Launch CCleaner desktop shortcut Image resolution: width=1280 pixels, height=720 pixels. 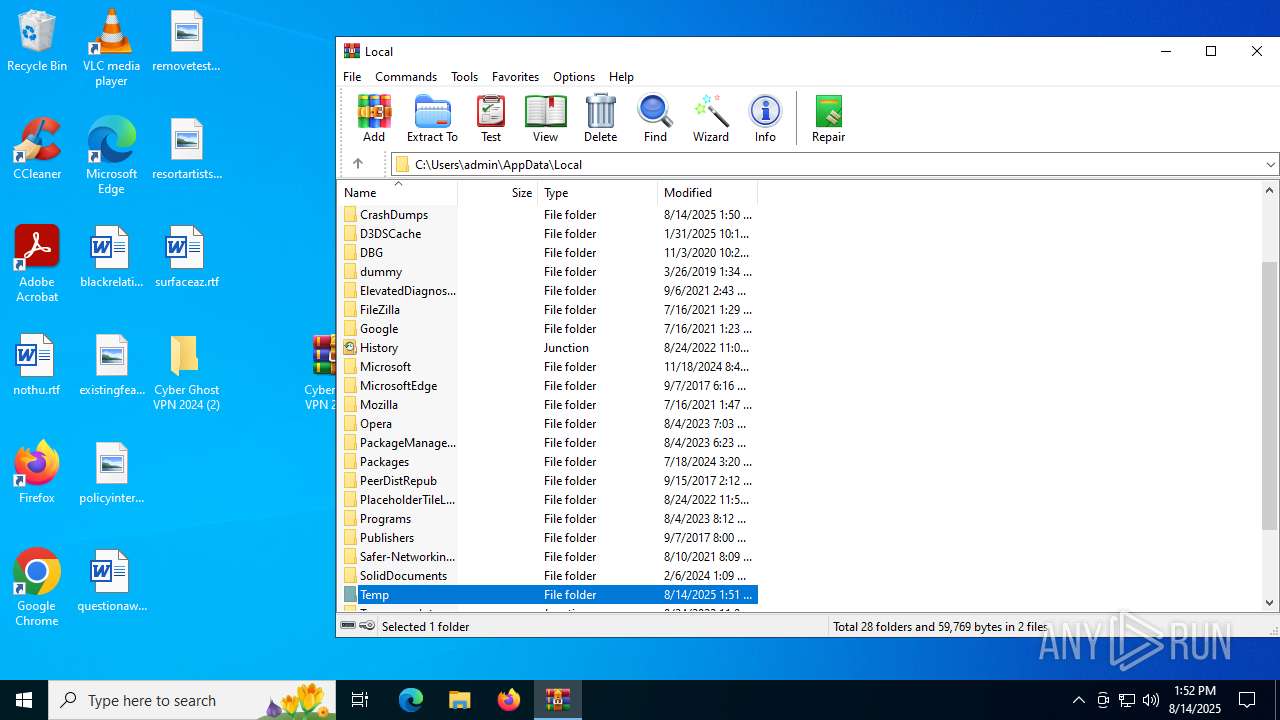click(x=37, y=149)
